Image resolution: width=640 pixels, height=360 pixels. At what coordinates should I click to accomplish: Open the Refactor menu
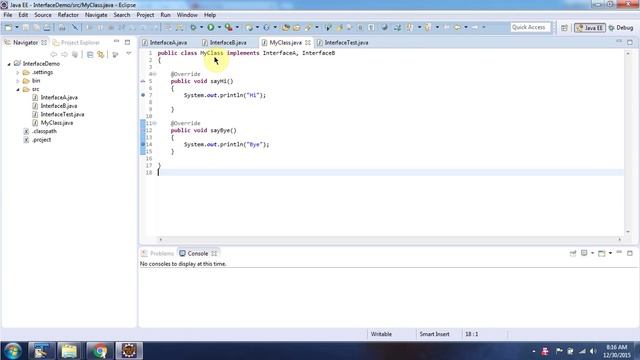coord(68,15)
